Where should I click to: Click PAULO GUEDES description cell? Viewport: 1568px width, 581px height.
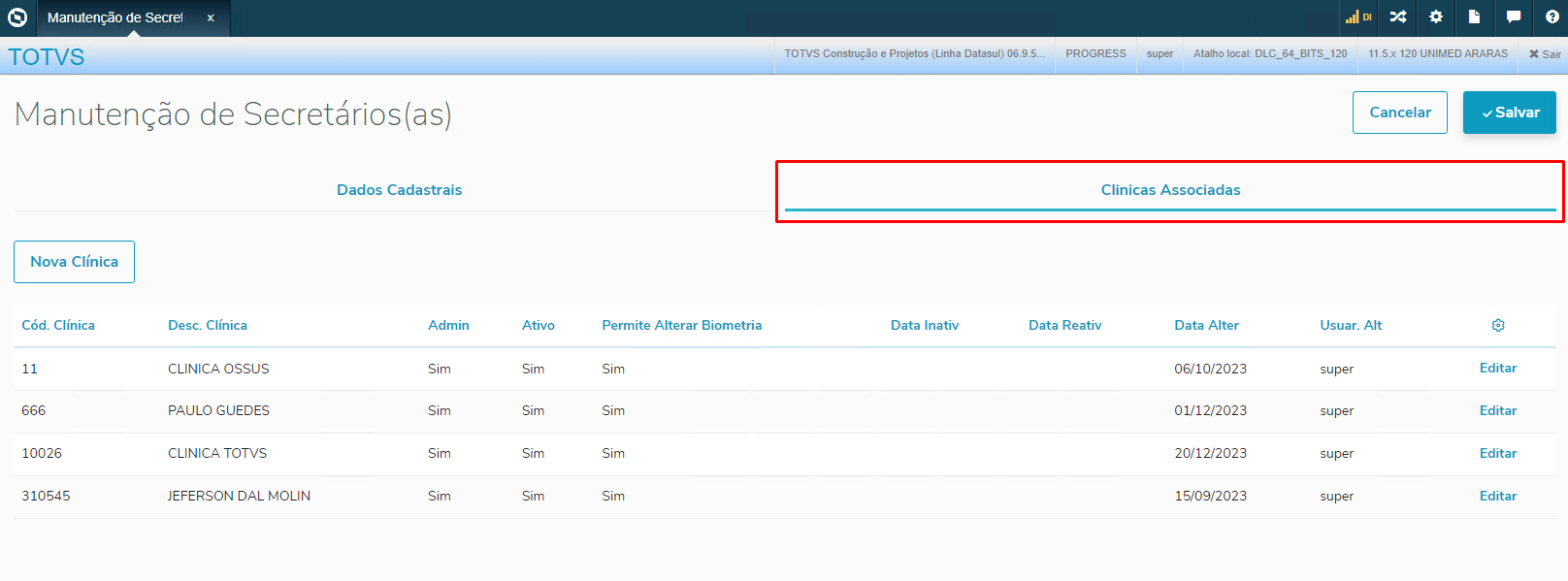(218, 411)
